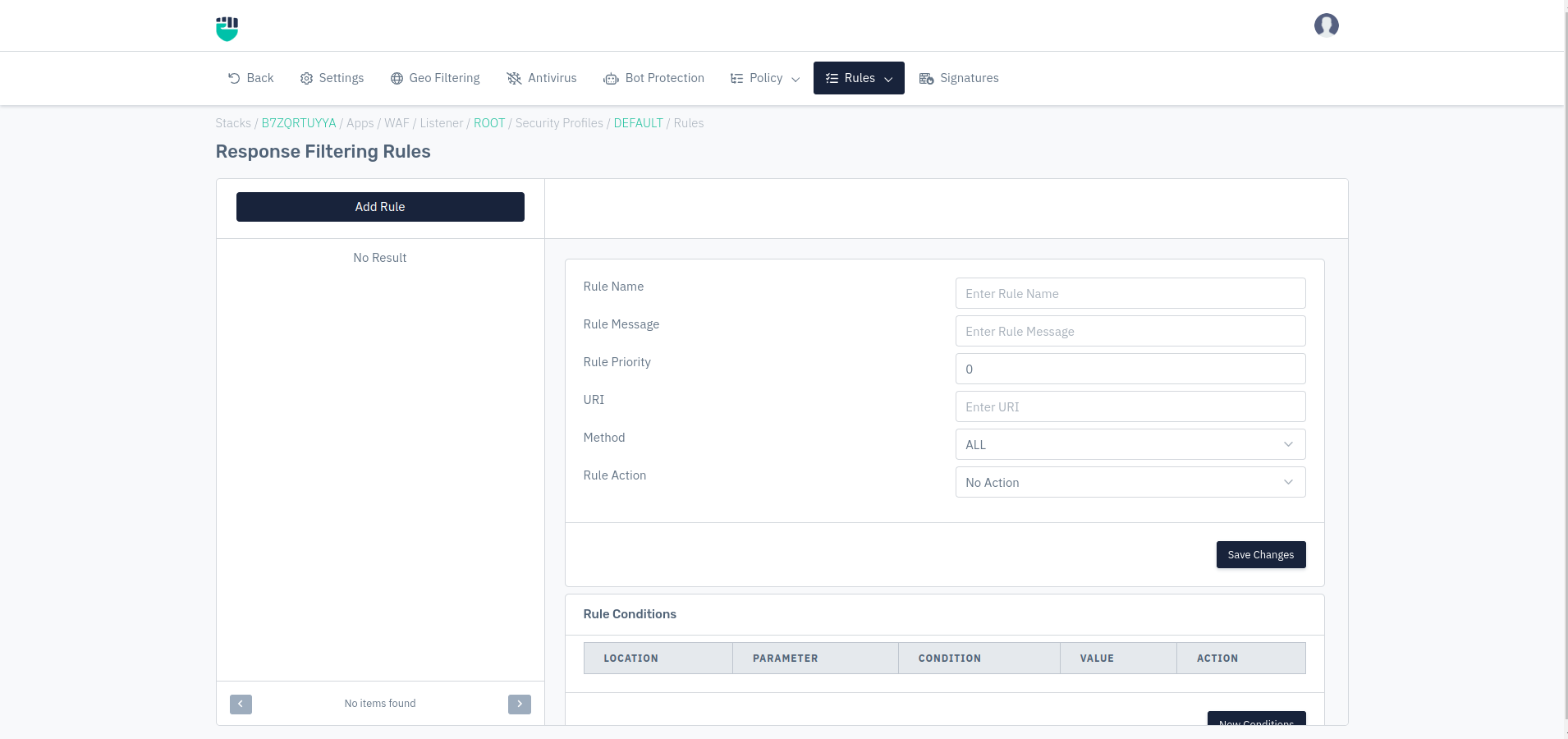
Task: Click the Rules checklist icon
Action: tap(832, 78)
